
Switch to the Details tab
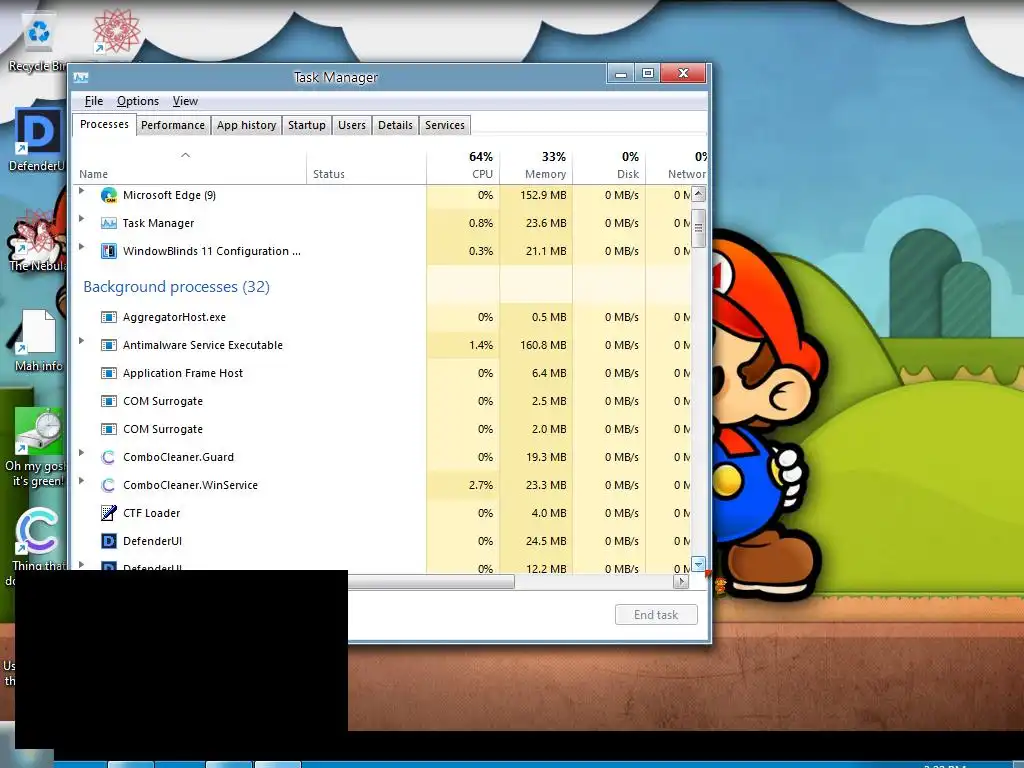395,125
